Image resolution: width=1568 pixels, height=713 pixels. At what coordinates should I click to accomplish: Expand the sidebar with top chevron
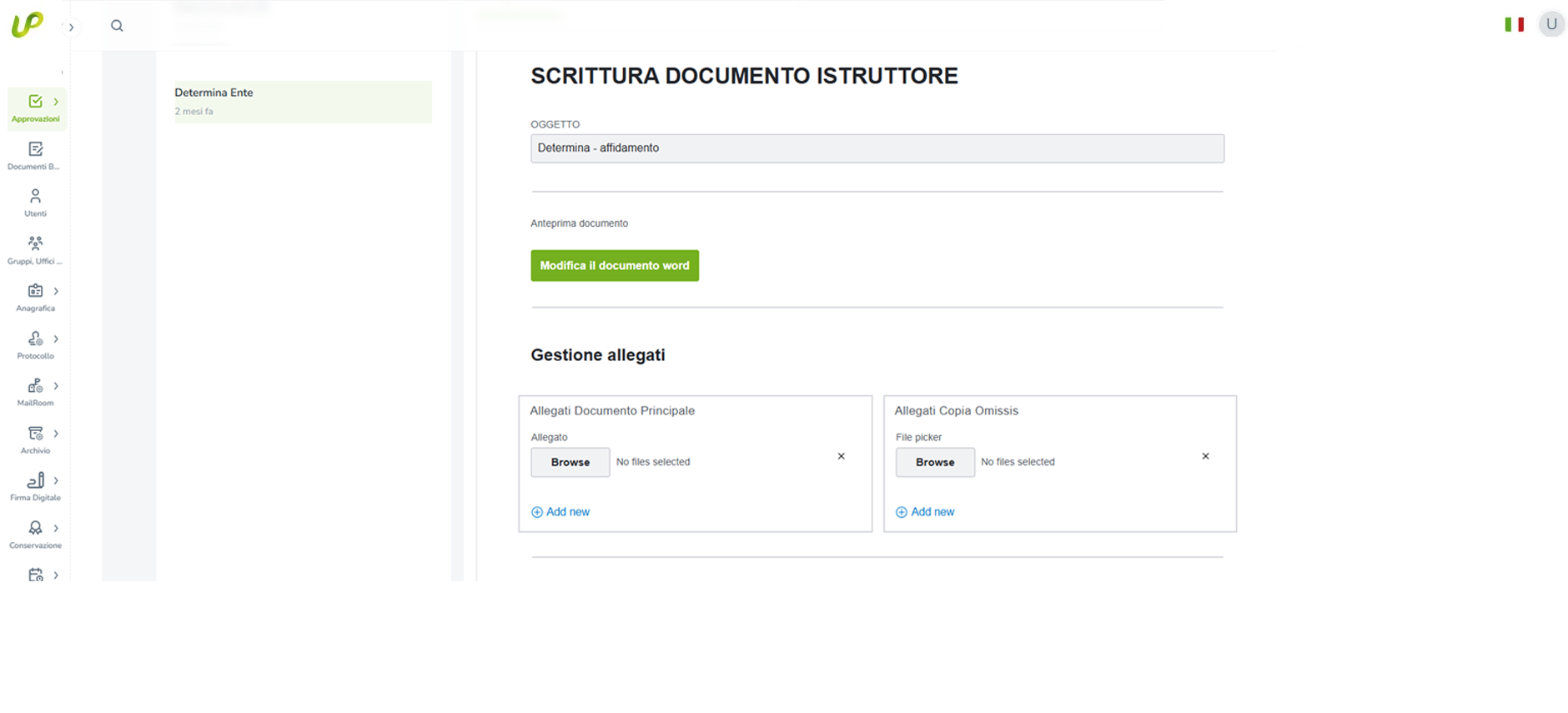pos(71,28)
